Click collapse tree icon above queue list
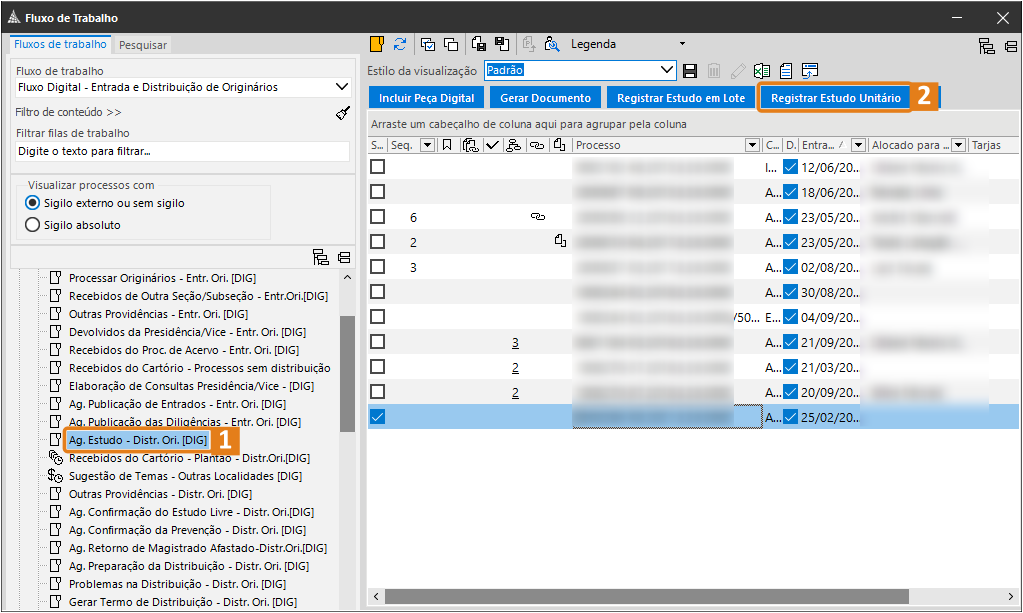The height and width of the screenshot is (613, 1023). click(x=344, y=258)
